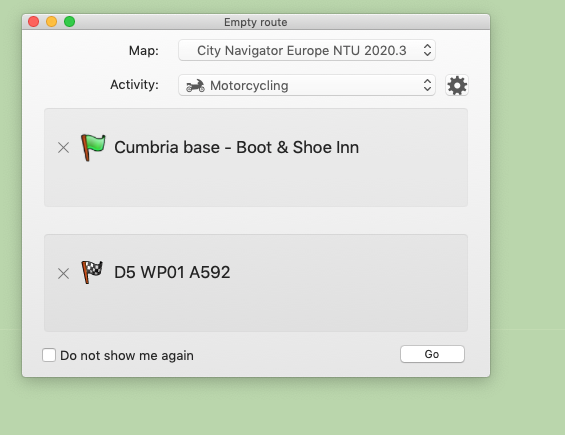565x435 pixels.
Task: Close the Empty route window
Action: pos(34,22)
